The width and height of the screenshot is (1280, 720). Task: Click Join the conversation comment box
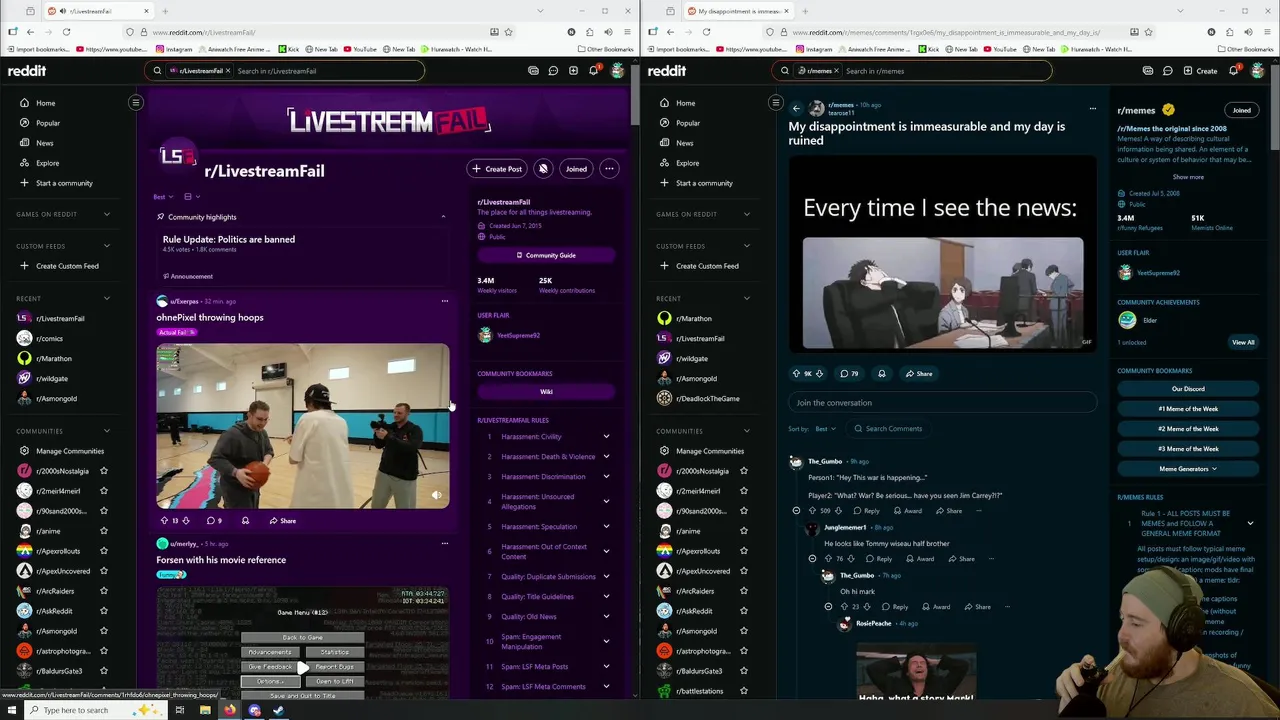coord(942,403)
